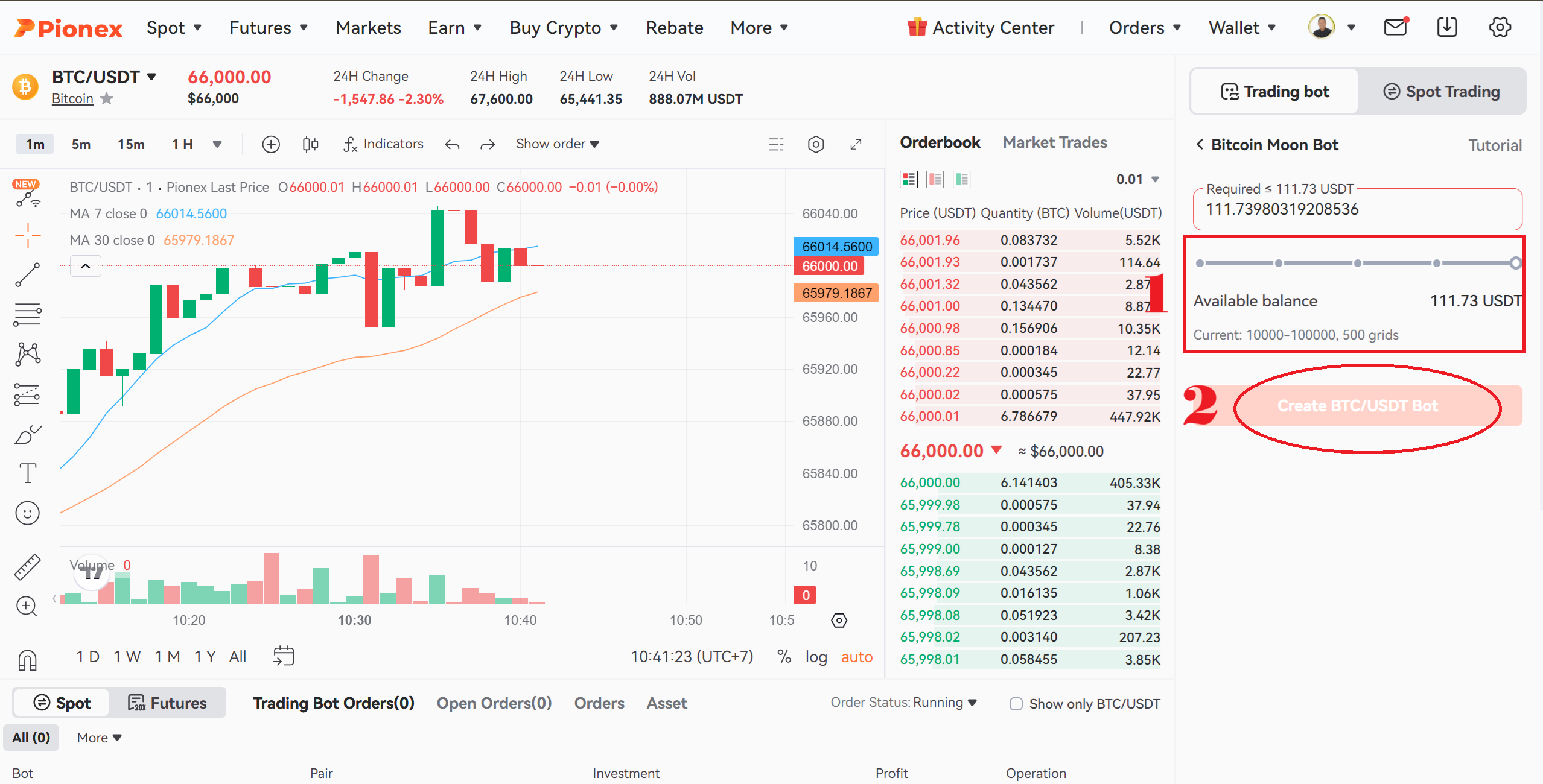This screenshot has width=1543, height=784.
Task: Open the Show order dropdown
Action: click(557, 144)
